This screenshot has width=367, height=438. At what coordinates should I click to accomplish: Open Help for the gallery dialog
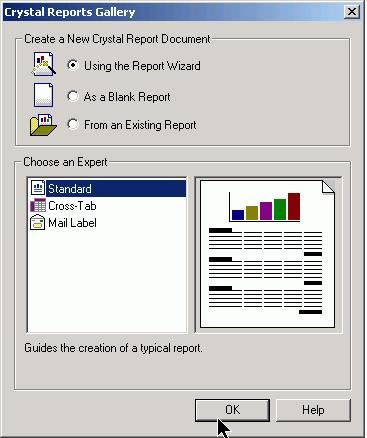[313, 410]
